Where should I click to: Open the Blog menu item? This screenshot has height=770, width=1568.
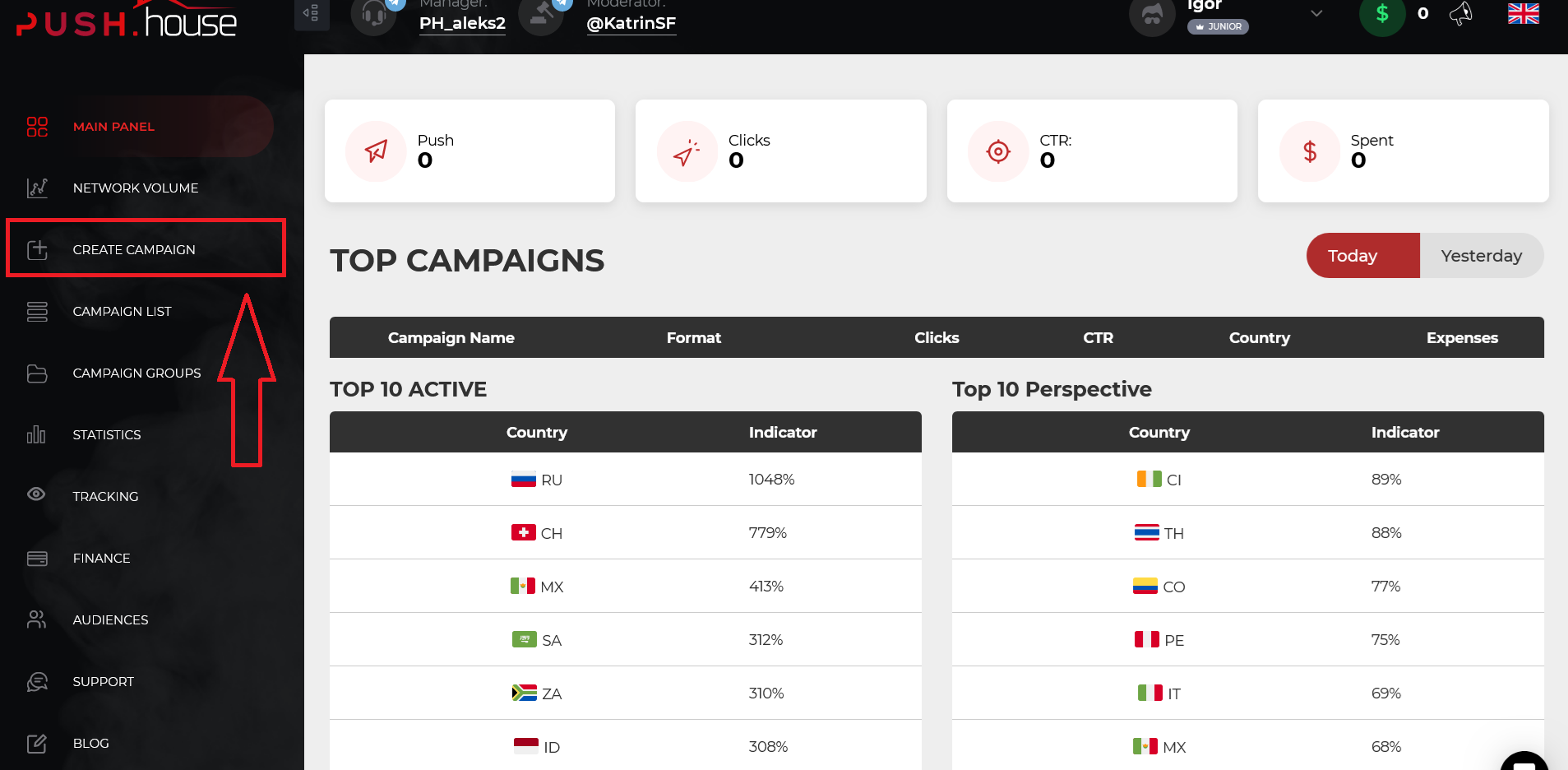coord(90,744)
